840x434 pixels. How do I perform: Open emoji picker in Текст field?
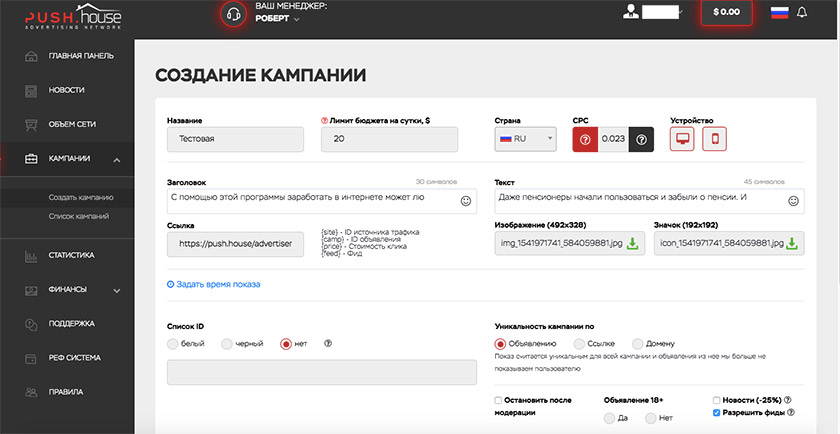coord(793,201)
